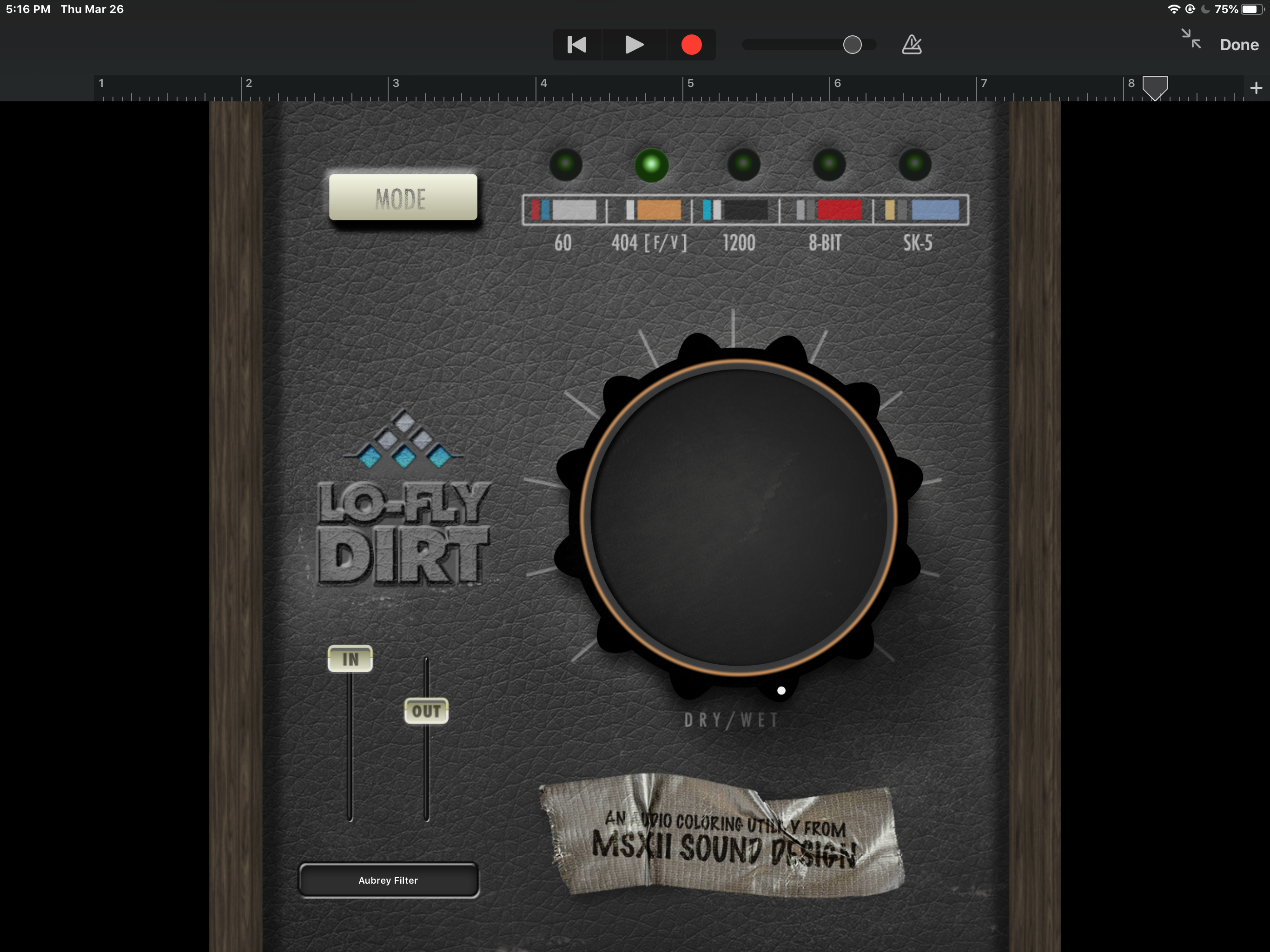
Task: Open the Aubrey Filter preset selector
Action: pos(389,879)
